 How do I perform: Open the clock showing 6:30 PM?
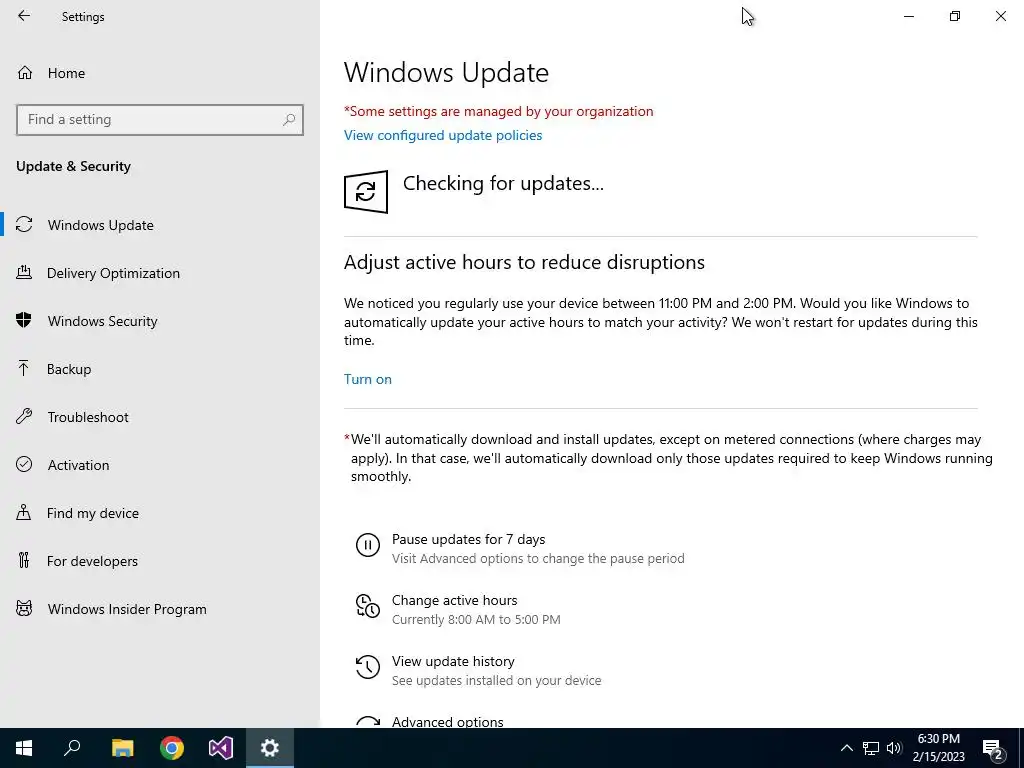click(x=938, y=748)
